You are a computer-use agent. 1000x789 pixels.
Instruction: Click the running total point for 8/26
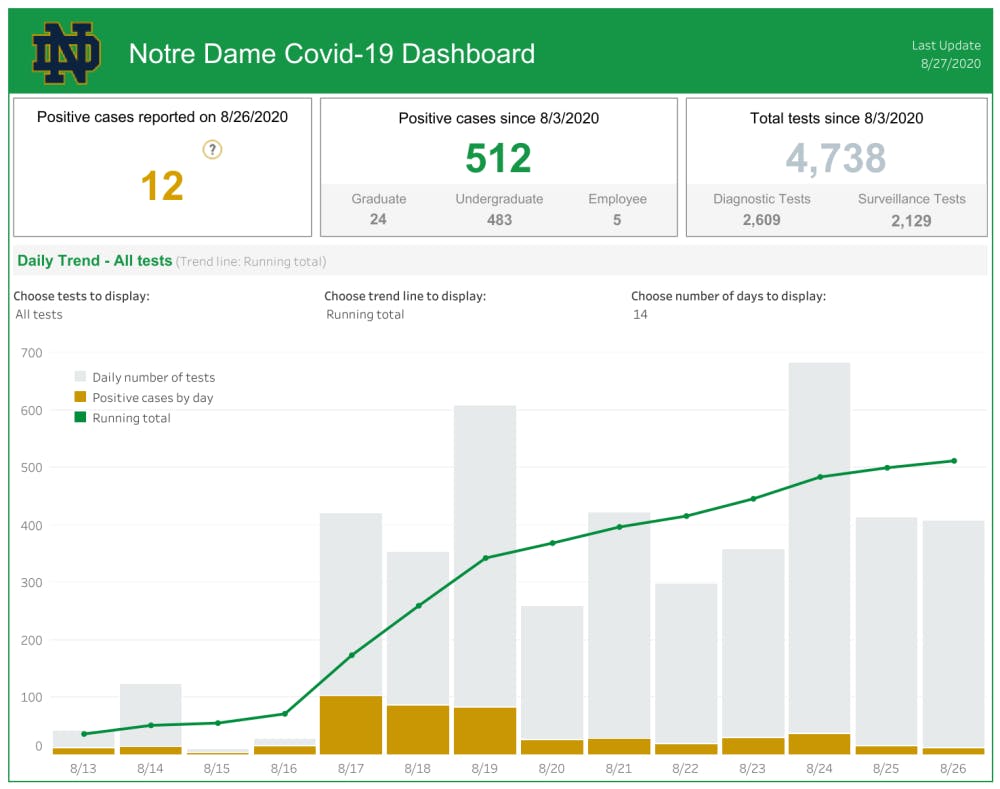tap(954, 461)
